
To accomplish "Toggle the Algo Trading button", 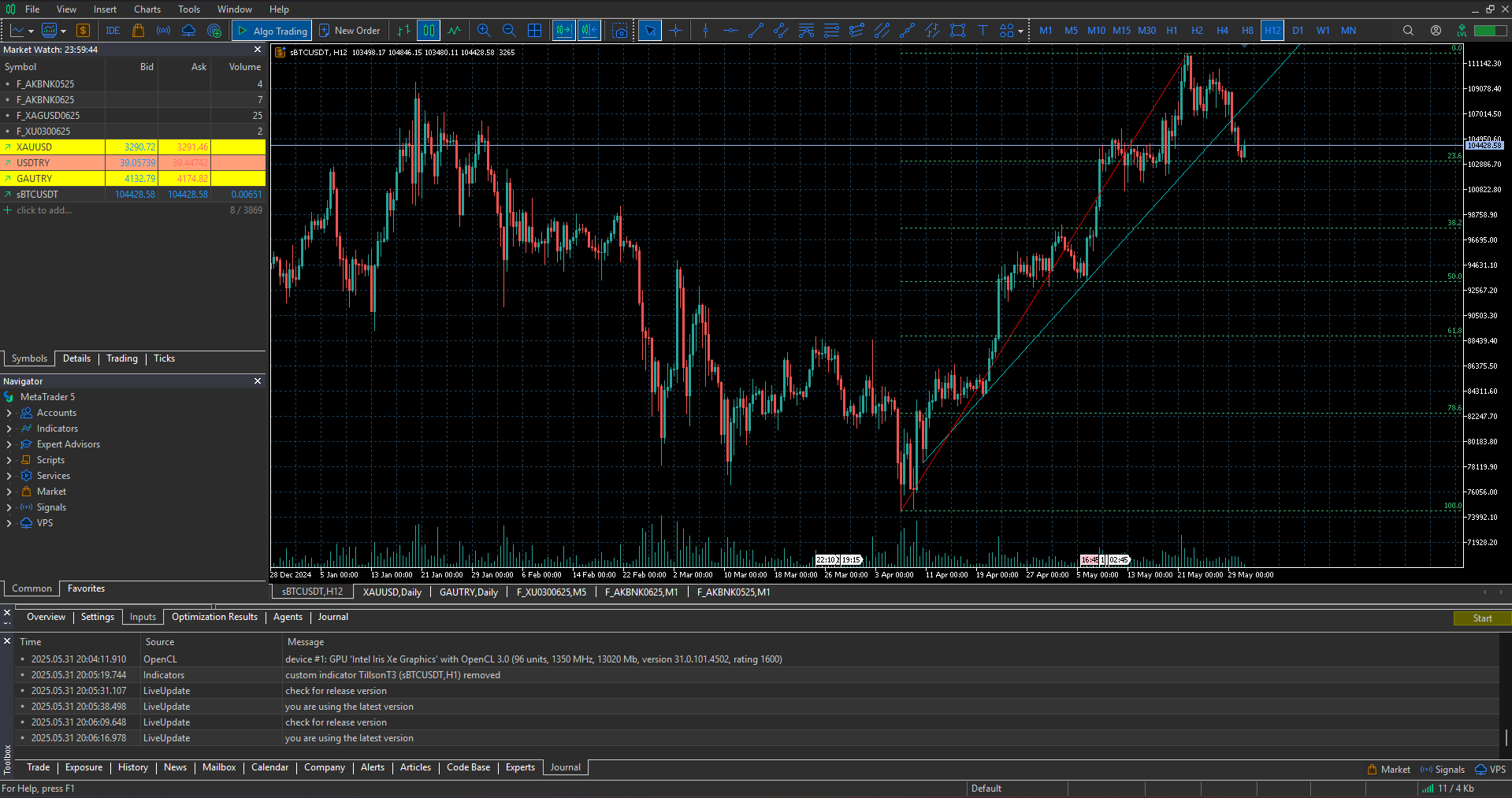I will tap(273, 31).
